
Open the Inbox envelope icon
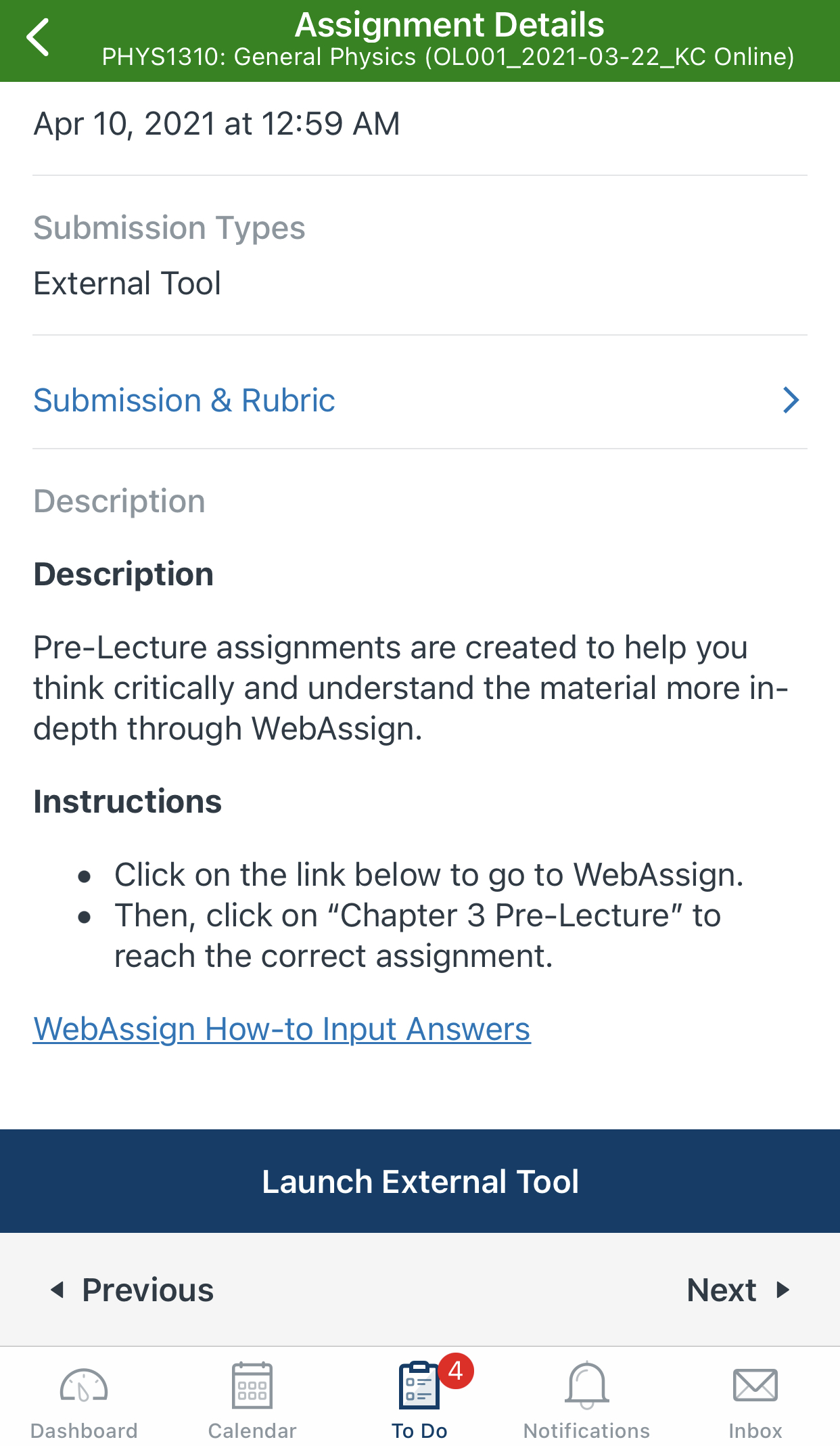pyautogui.click(x=755, y=1385)
